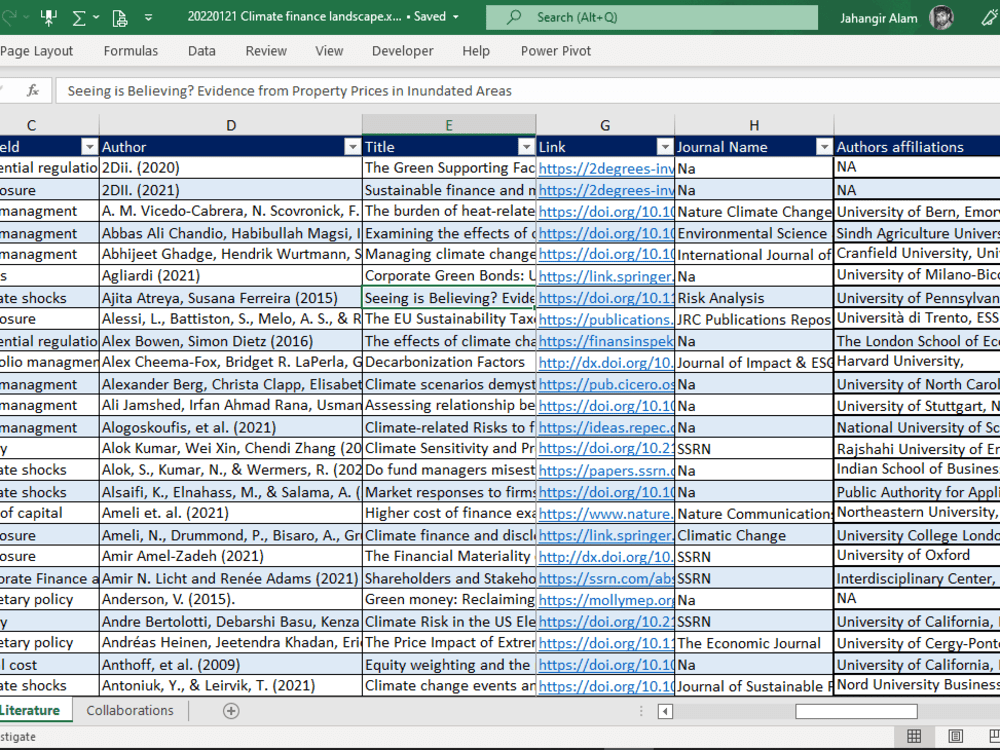Image resolution: width=1000 pixels, height=750 pixels.
Task: Select column E header
Action: (x=449, y=126)
